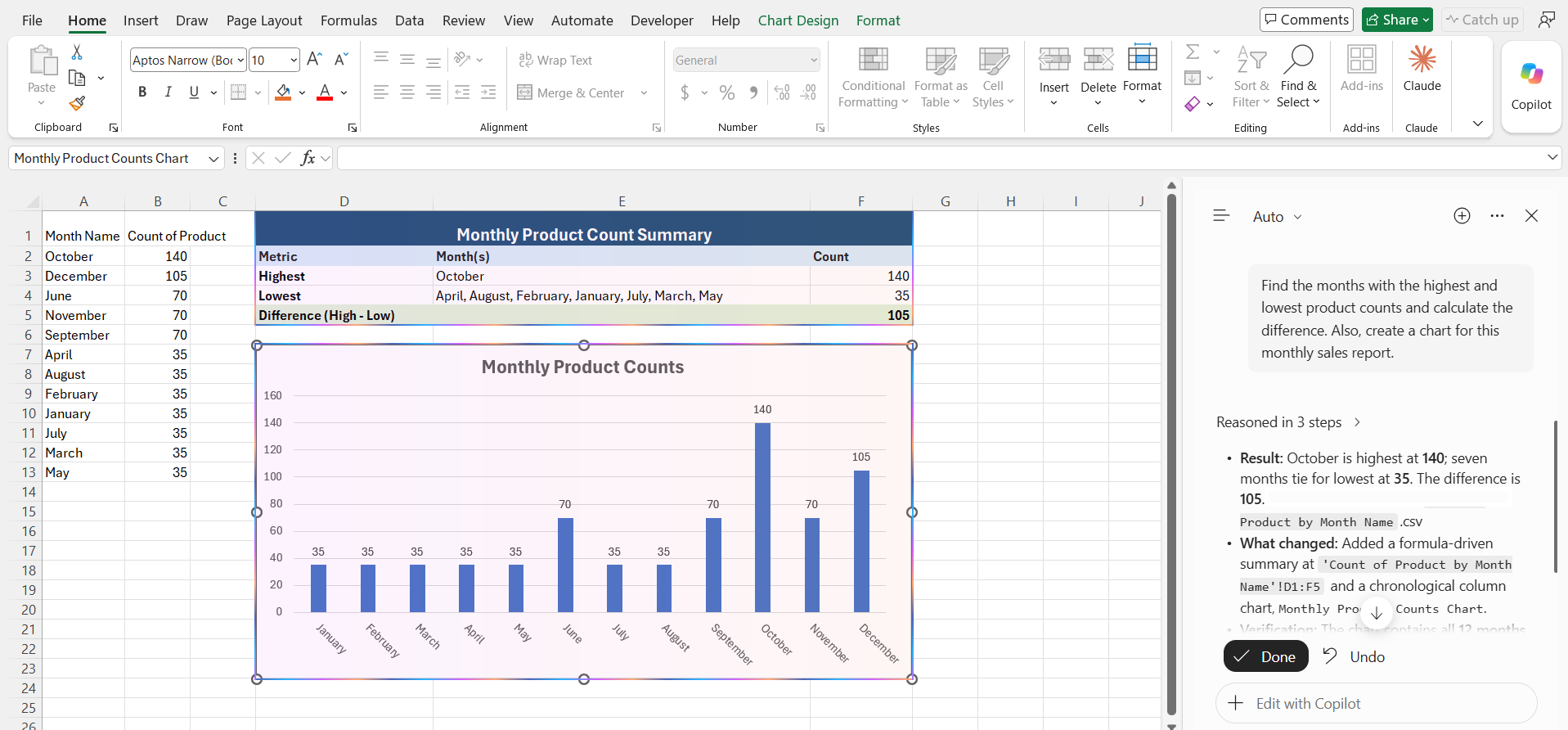Screen dimensions: 1568x730
Task: Toggle center horizontal alignment
Action: [x=407, y=92]
